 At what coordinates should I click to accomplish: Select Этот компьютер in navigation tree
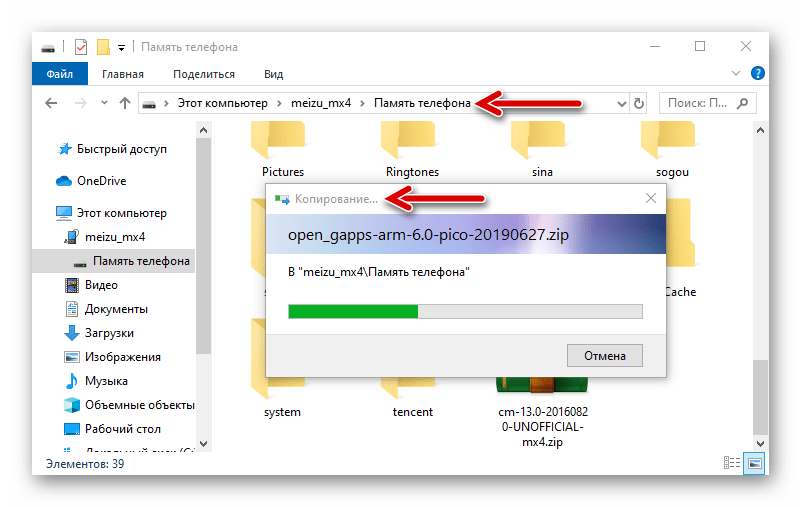(122, 213)
